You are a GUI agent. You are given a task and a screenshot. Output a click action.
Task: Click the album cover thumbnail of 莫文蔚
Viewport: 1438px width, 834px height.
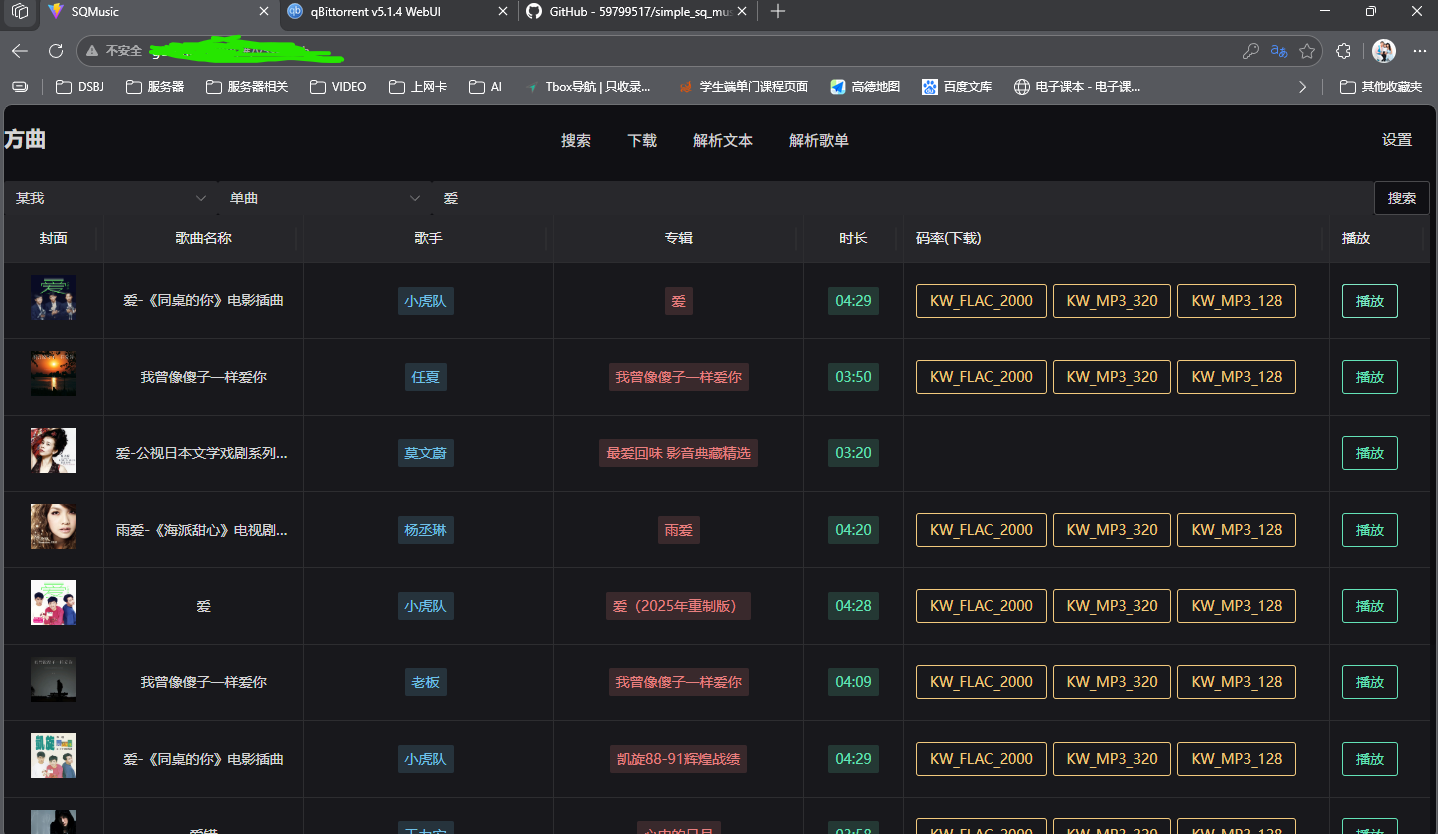[x=53, y=451]
